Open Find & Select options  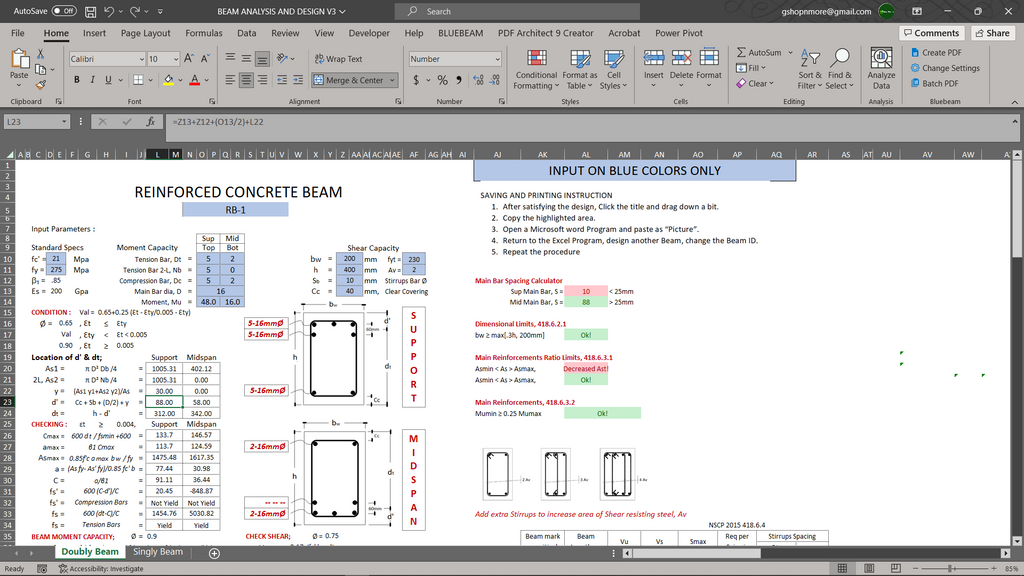[840, 69]
